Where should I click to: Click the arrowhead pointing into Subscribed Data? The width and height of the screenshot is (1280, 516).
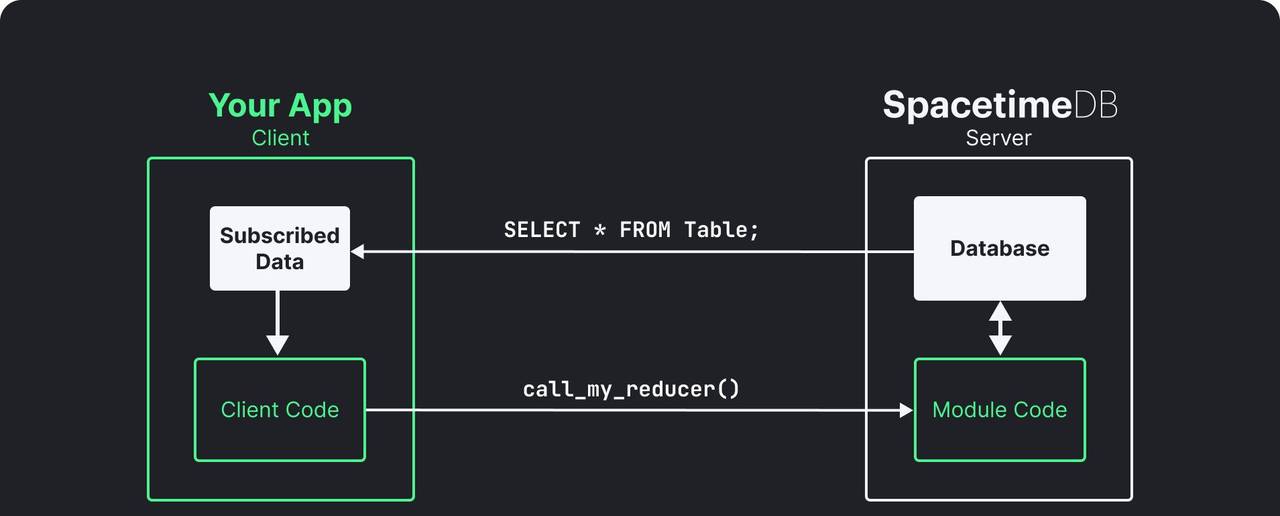[x=358, y=252]
